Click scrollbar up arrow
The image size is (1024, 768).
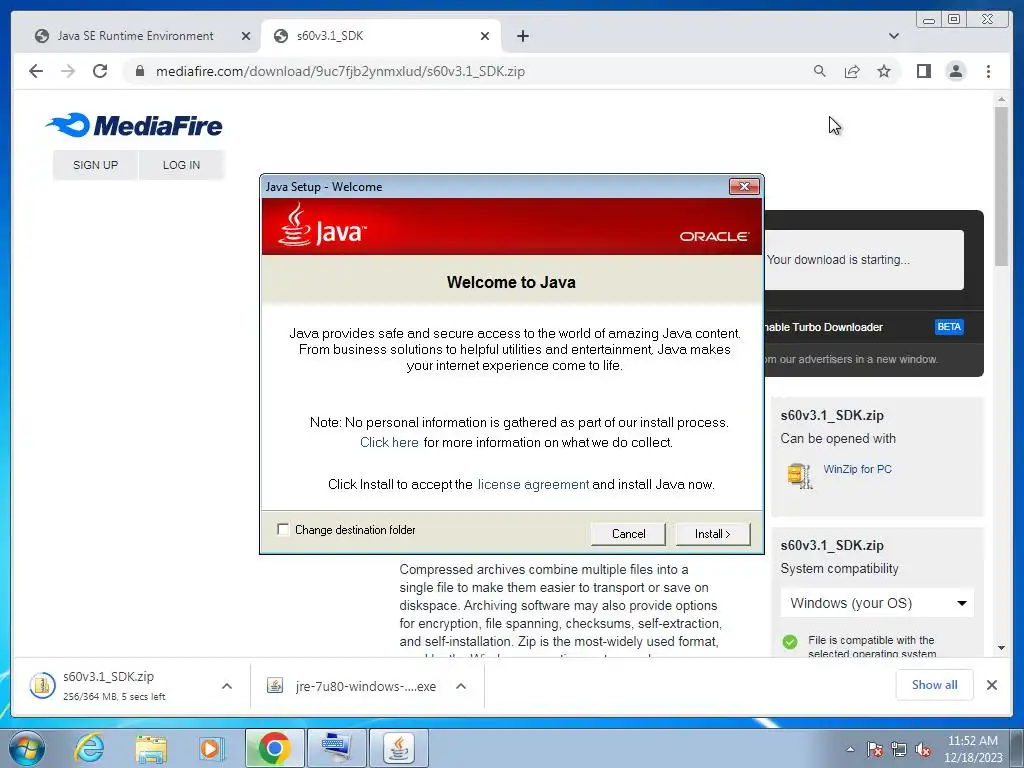pyautogui.click(x=1001, y=99)
